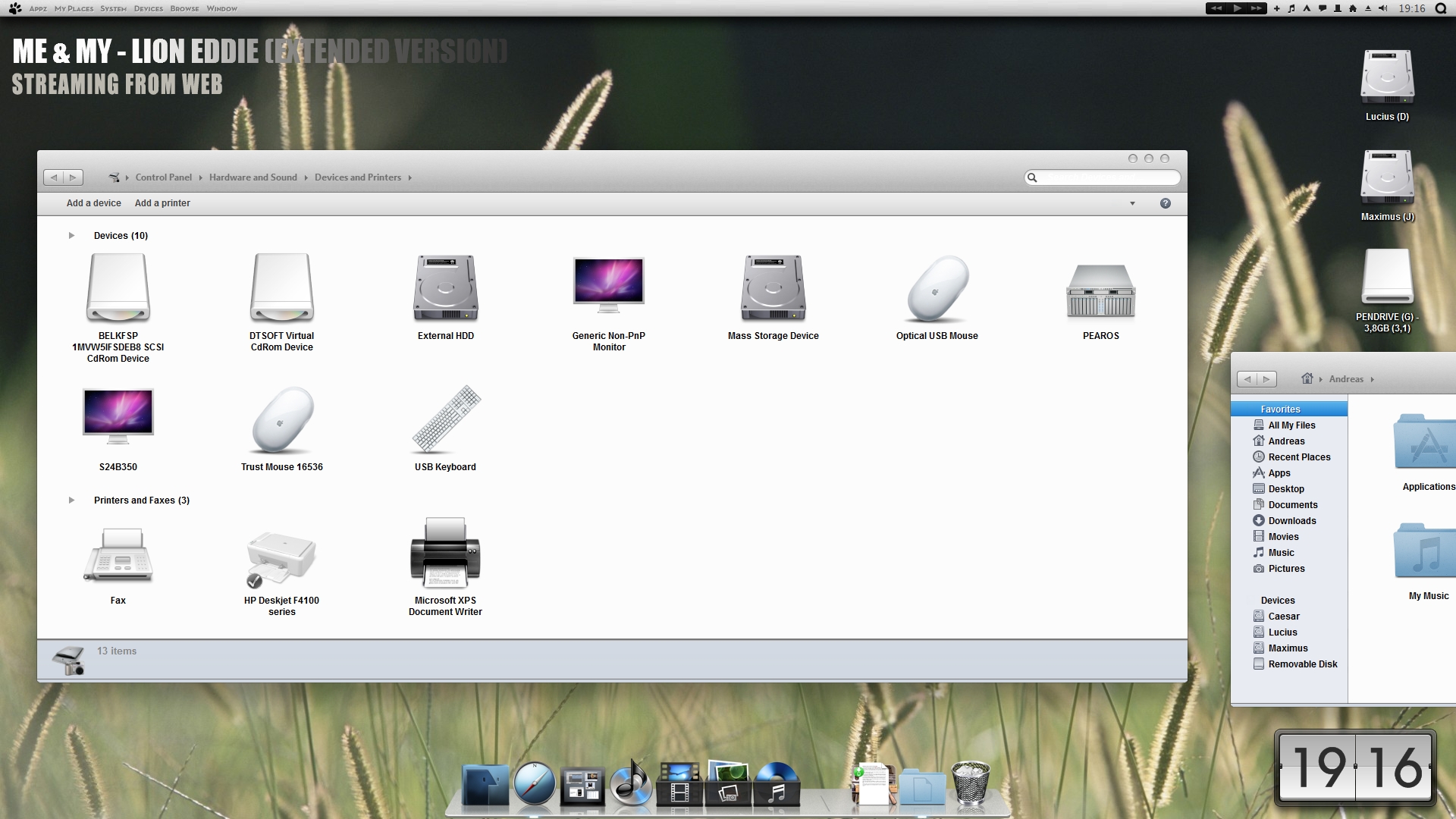Select the HP Deskjet F4100 series printer
Viewport: 1456px width, 819px height.
[281, 560]
